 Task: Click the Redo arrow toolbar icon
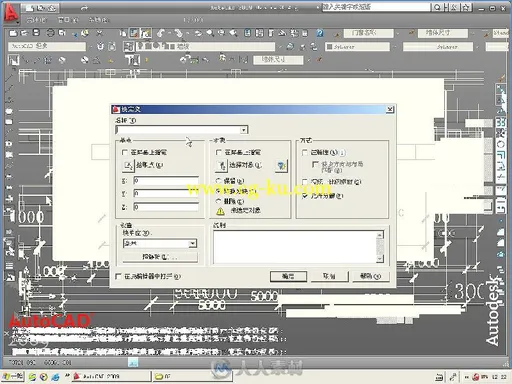[179, 33]
